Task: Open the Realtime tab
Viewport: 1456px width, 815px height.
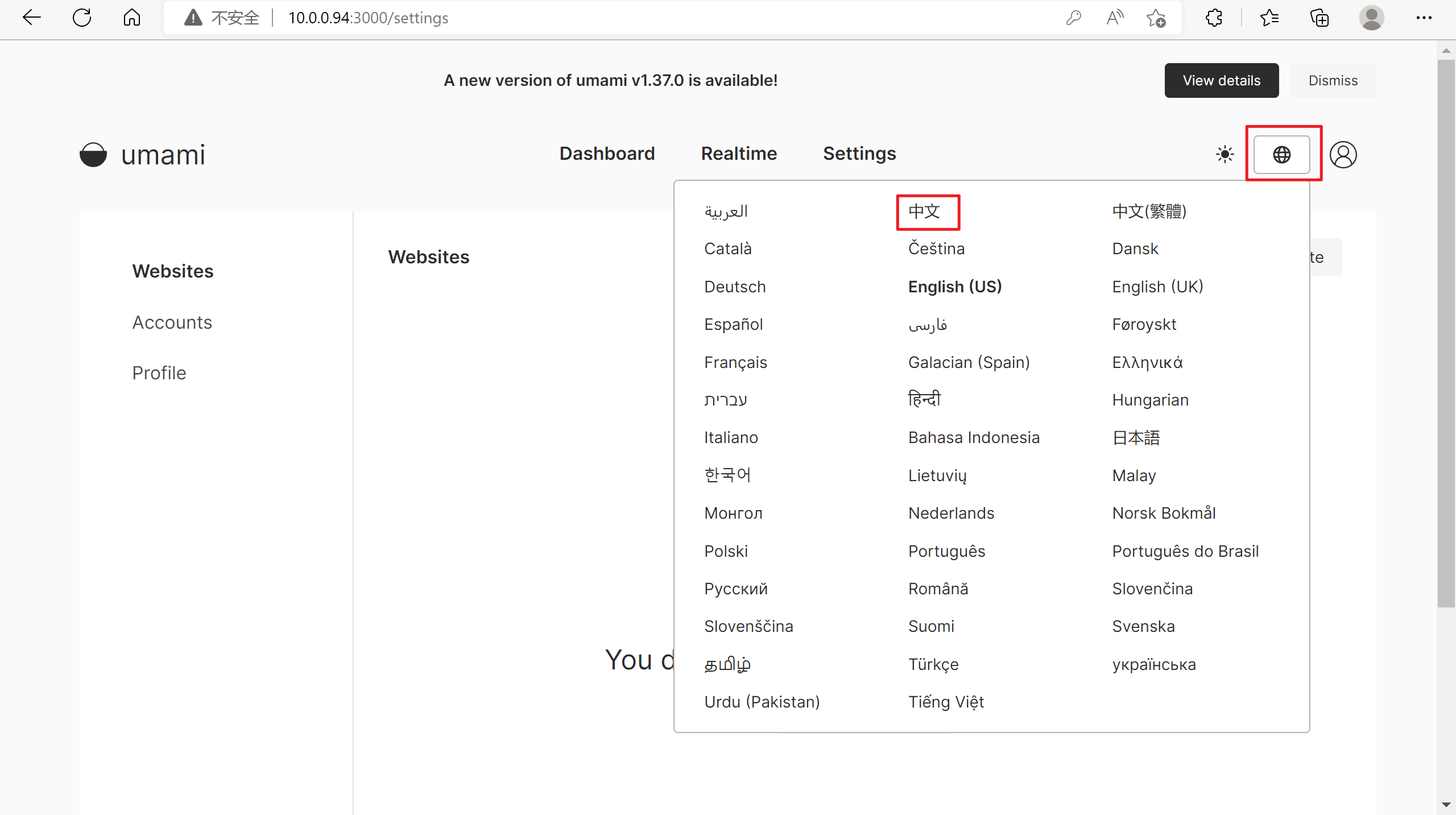Action: coord(739,154)
